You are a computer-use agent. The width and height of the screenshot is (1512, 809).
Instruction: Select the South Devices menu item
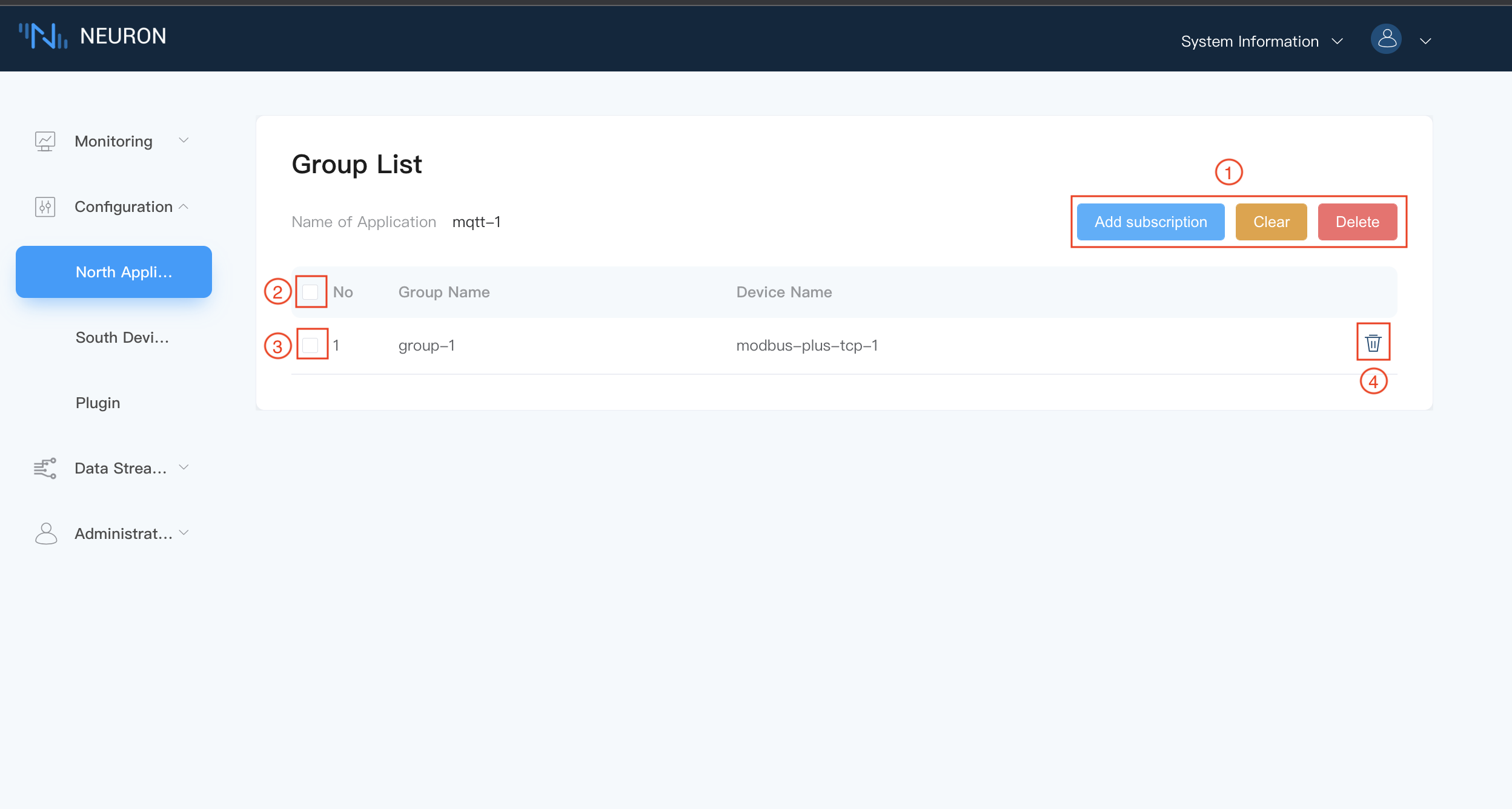(x=123, y=336)
